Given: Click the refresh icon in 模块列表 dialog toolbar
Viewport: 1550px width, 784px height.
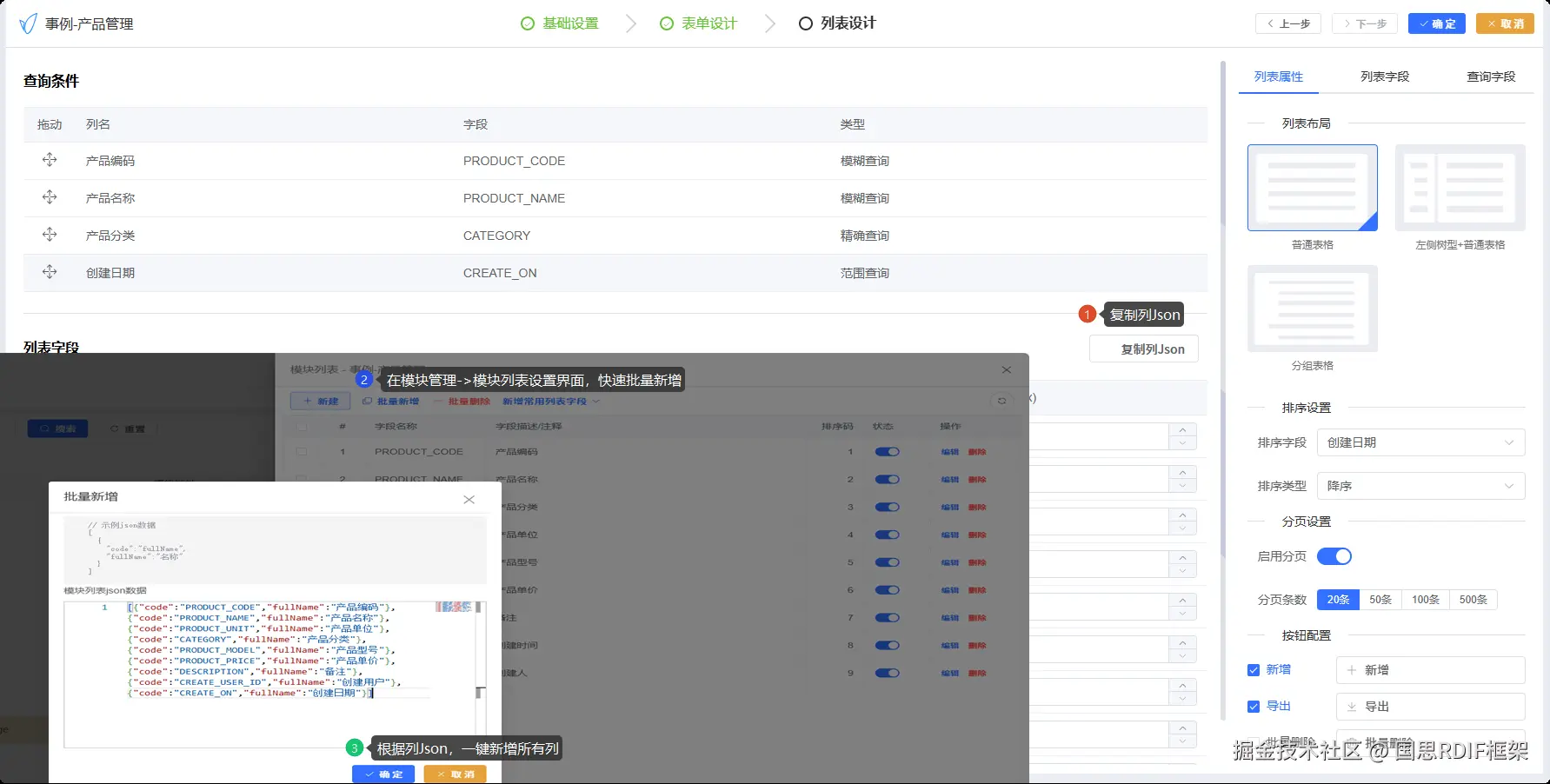Looking at the screenshot, I should 1001,401.
